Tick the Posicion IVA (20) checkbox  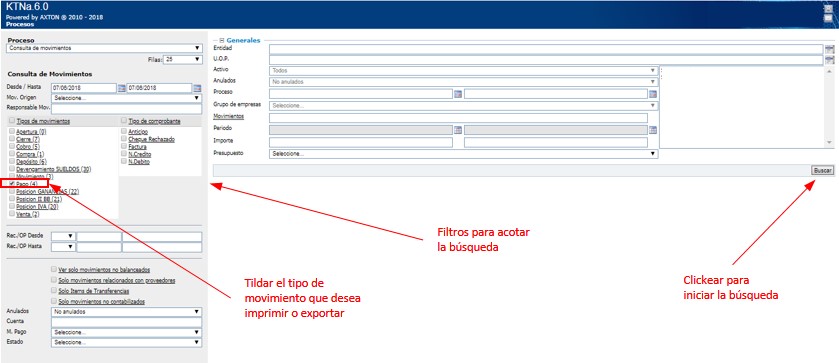[12, 206]
